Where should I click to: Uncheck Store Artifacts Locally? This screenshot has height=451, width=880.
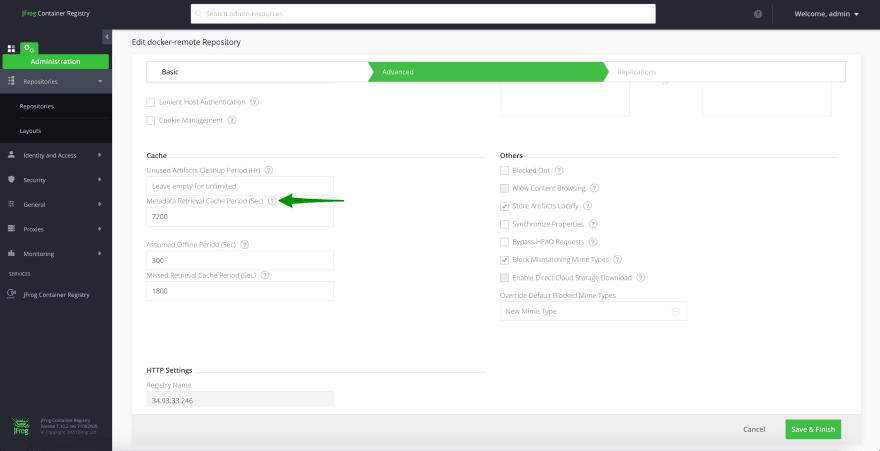504,206
